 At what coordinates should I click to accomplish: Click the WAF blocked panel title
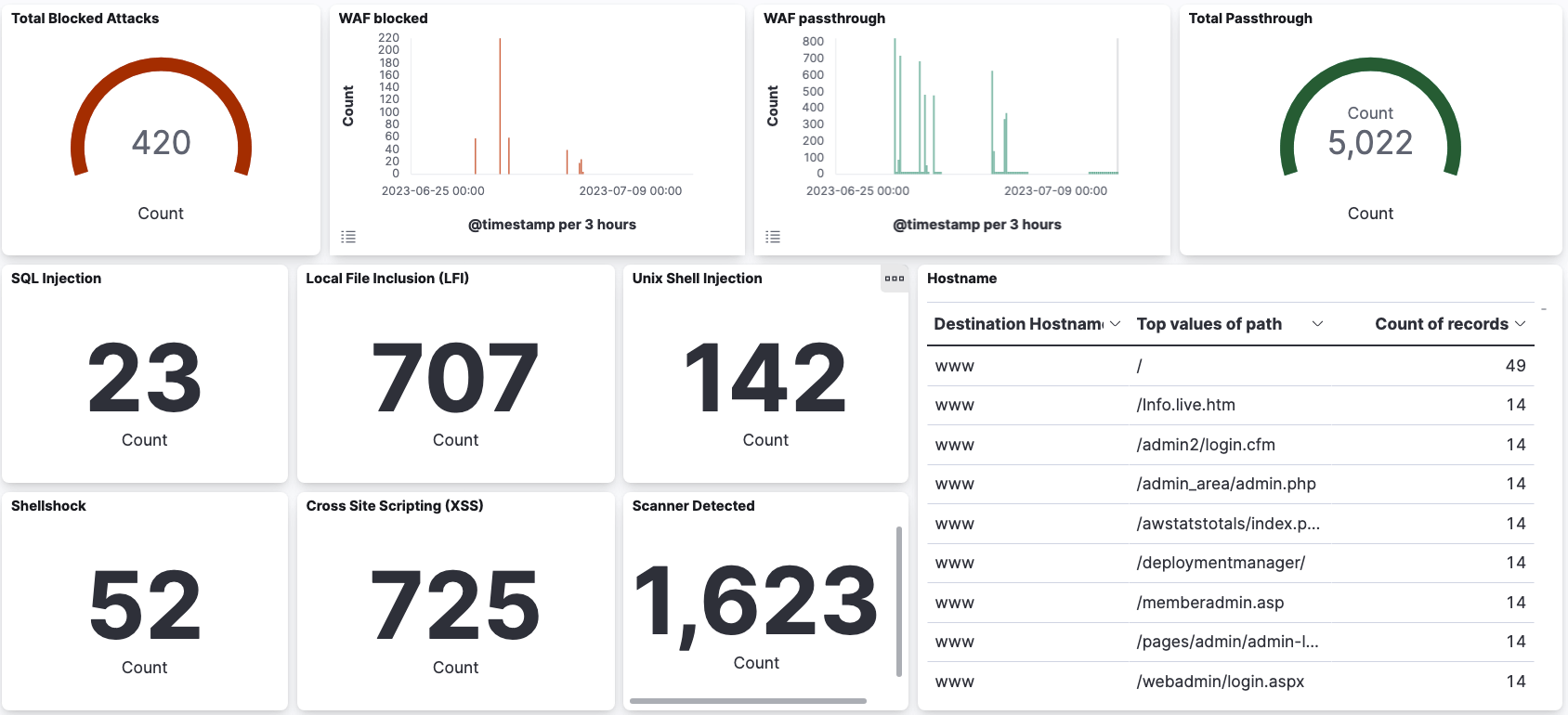pos(383,19)
